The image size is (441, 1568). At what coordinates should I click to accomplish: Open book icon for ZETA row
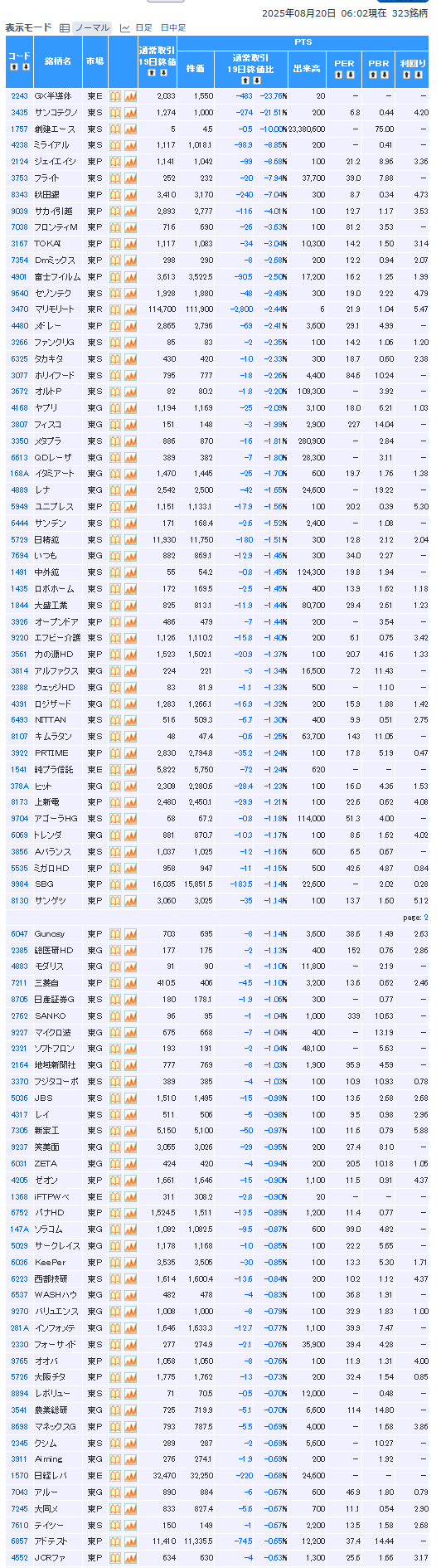point(115,1164)
